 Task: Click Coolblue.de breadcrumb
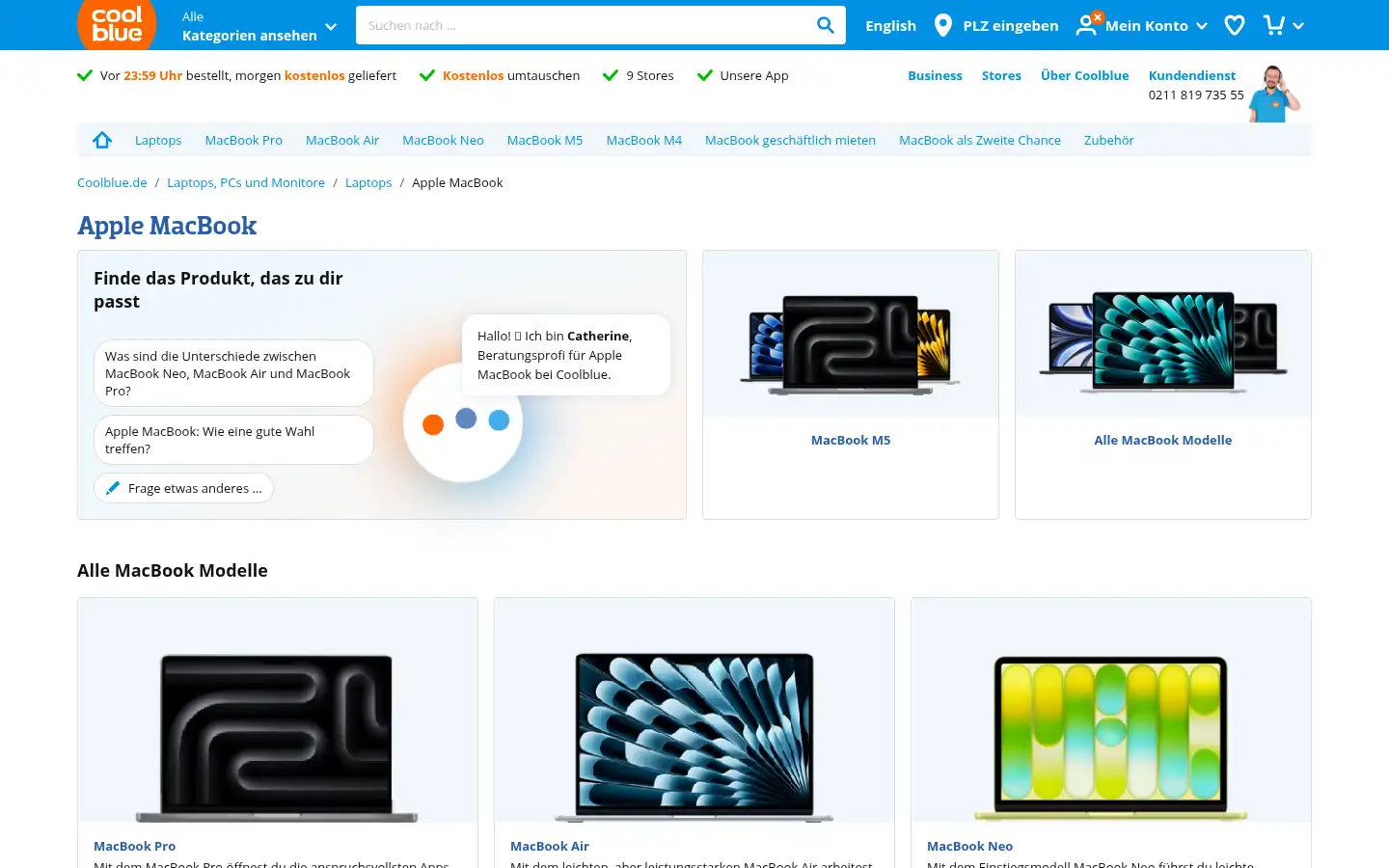pos(112,182)
